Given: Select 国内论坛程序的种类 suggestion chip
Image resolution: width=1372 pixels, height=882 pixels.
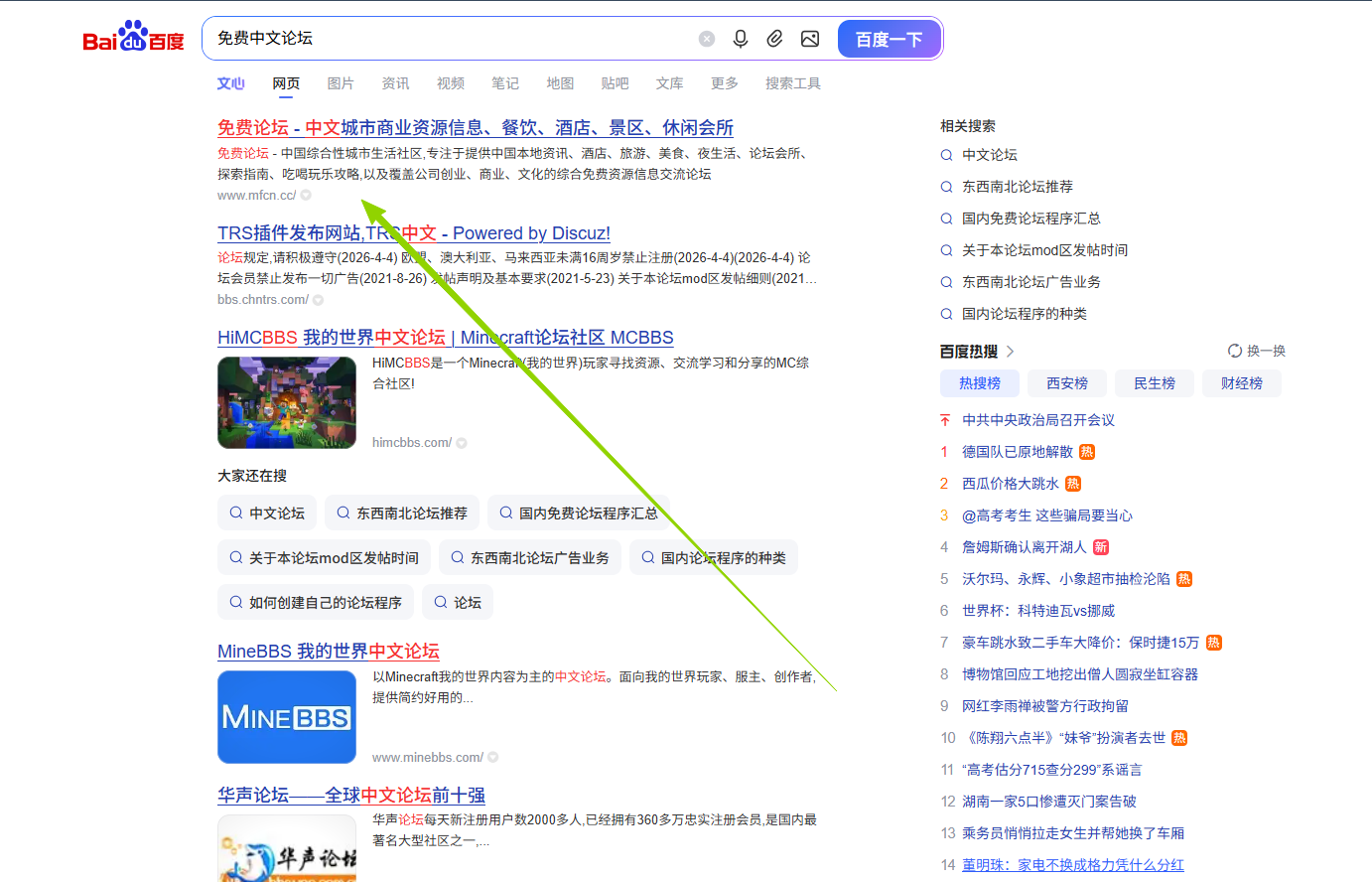Looking at the screenshot, I should [714, 557].
